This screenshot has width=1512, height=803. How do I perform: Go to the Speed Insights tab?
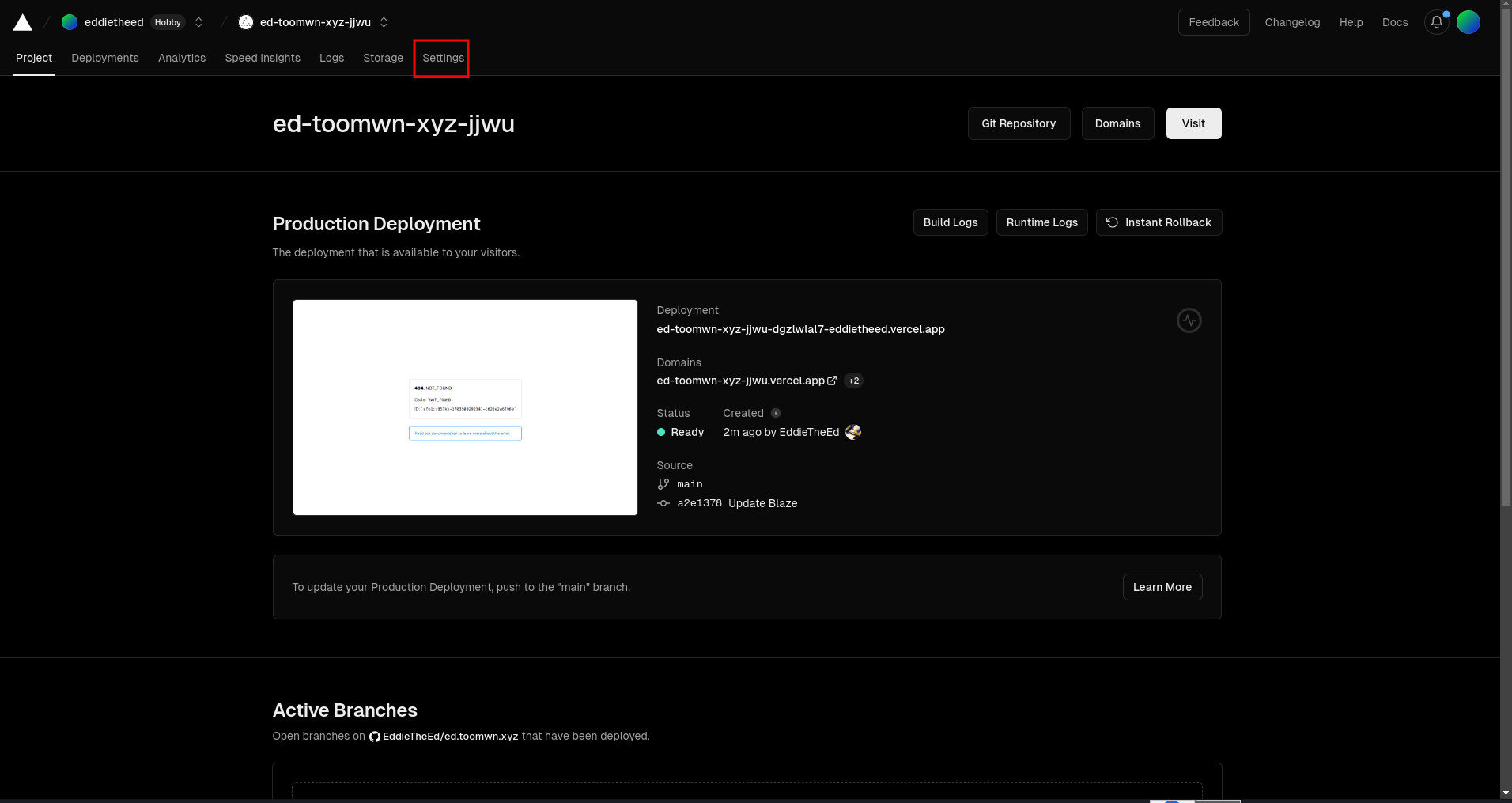[263, 58]
